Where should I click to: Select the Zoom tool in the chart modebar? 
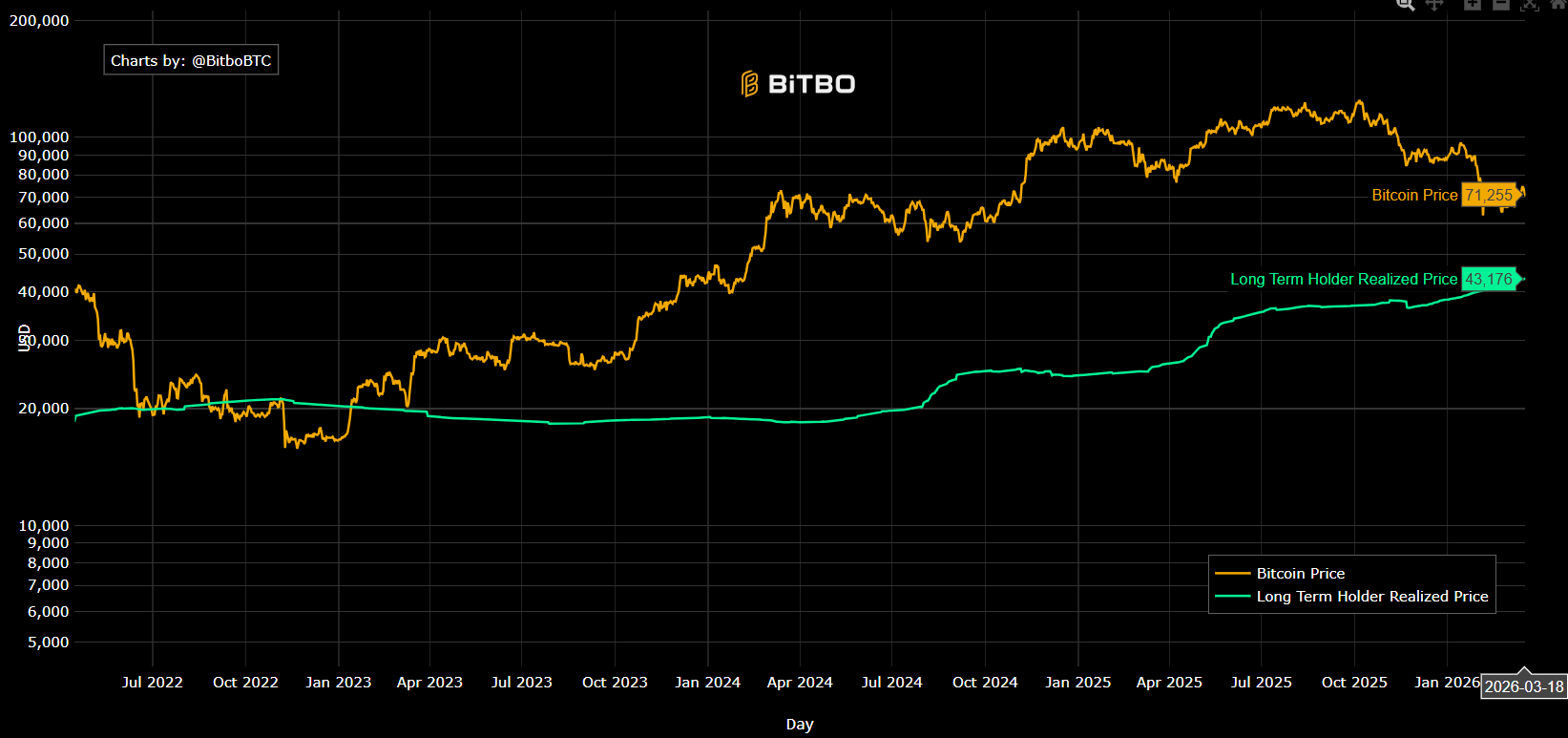1405,4
